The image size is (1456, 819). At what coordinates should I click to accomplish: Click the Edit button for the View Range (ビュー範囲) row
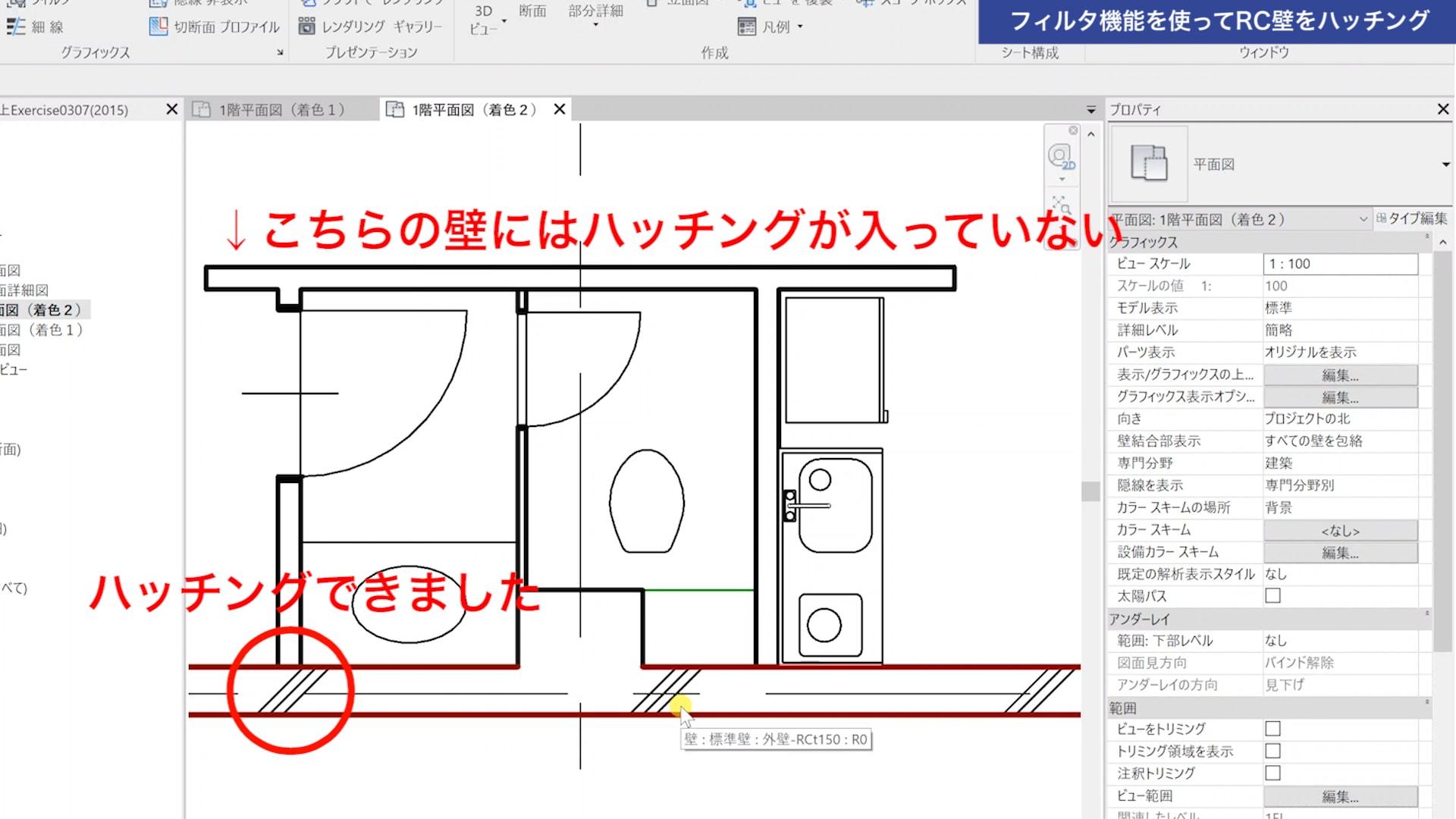(x=1340, y=796)
